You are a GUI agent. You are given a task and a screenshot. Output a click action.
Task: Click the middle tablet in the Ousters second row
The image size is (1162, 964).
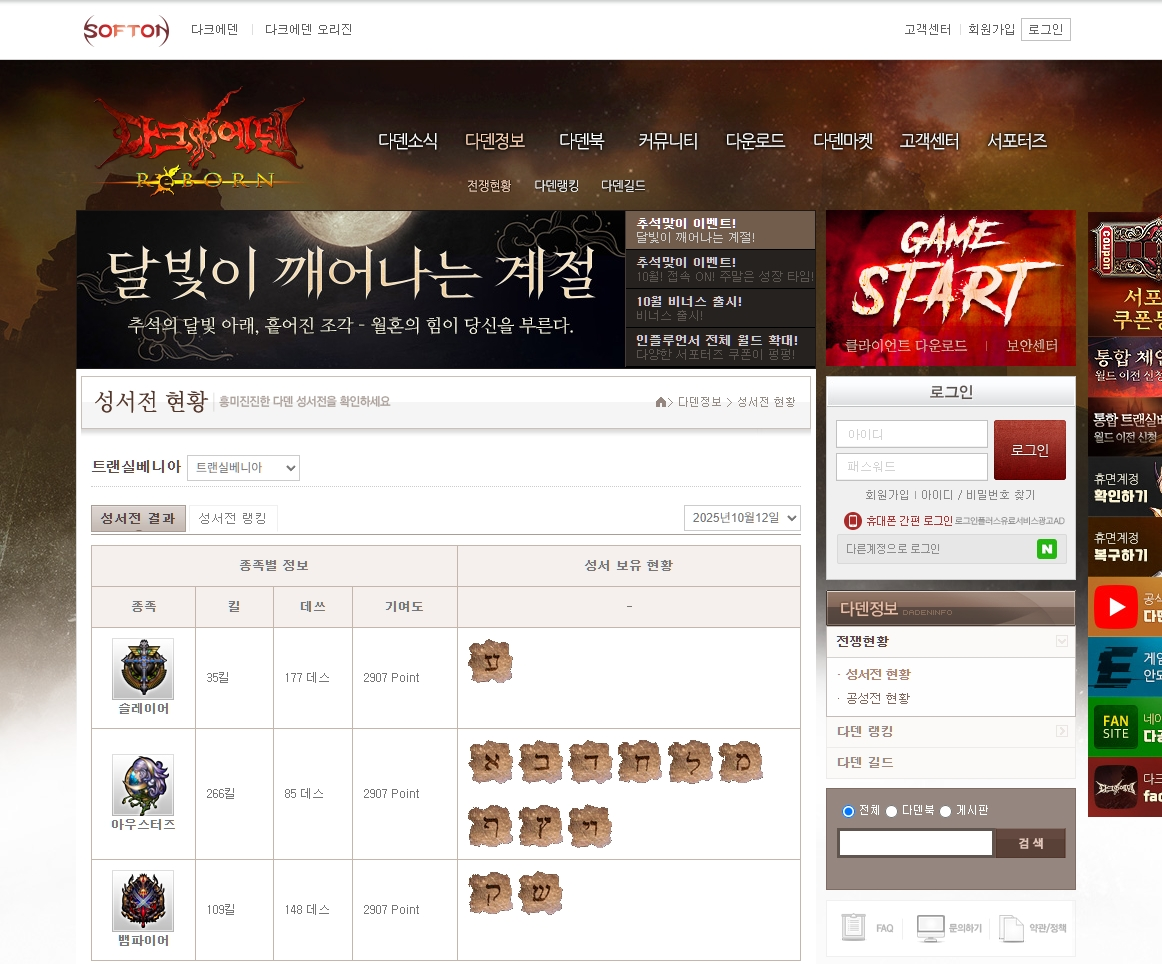(540, 826)
